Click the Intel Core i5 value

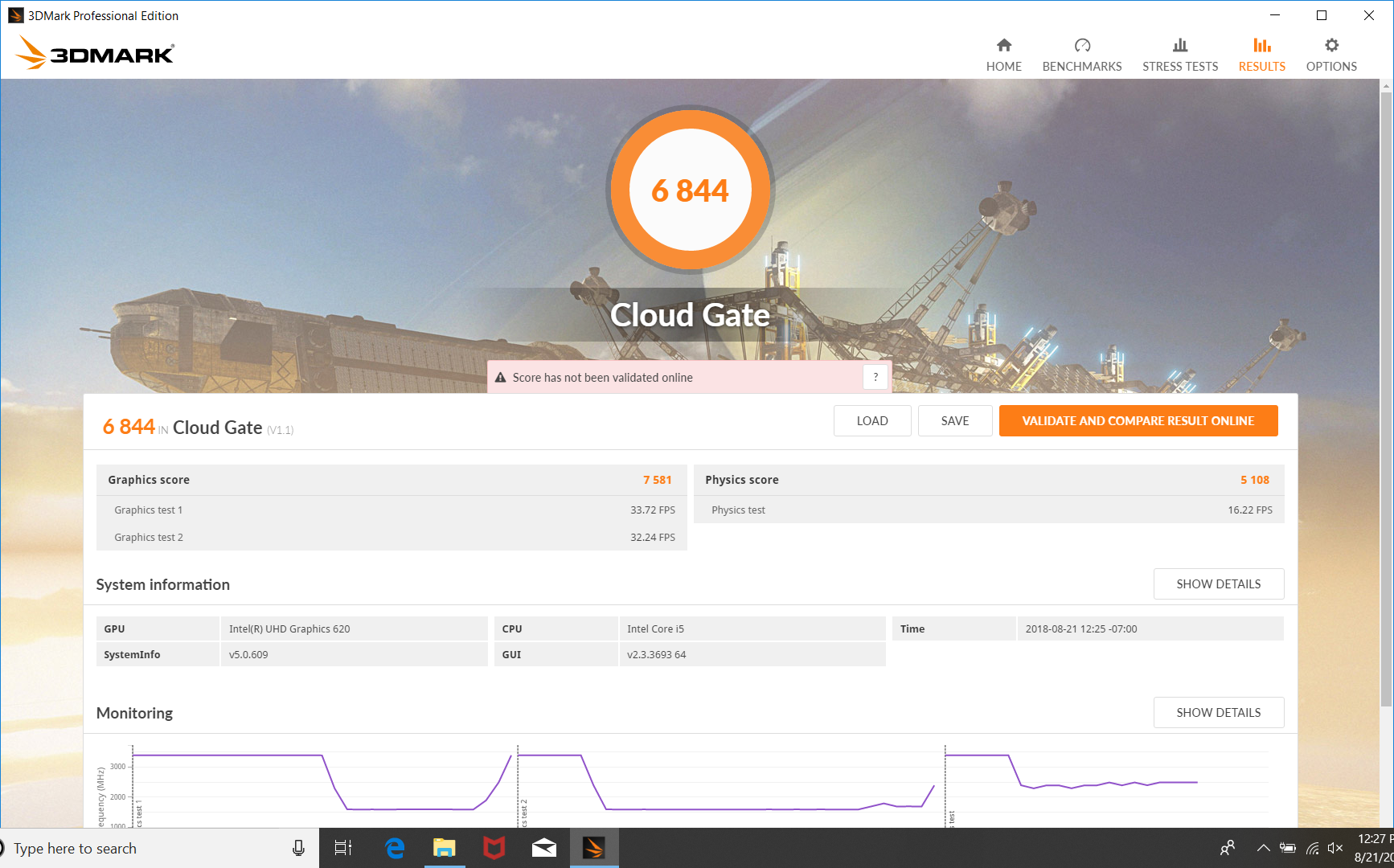click(x=655, y=628)
